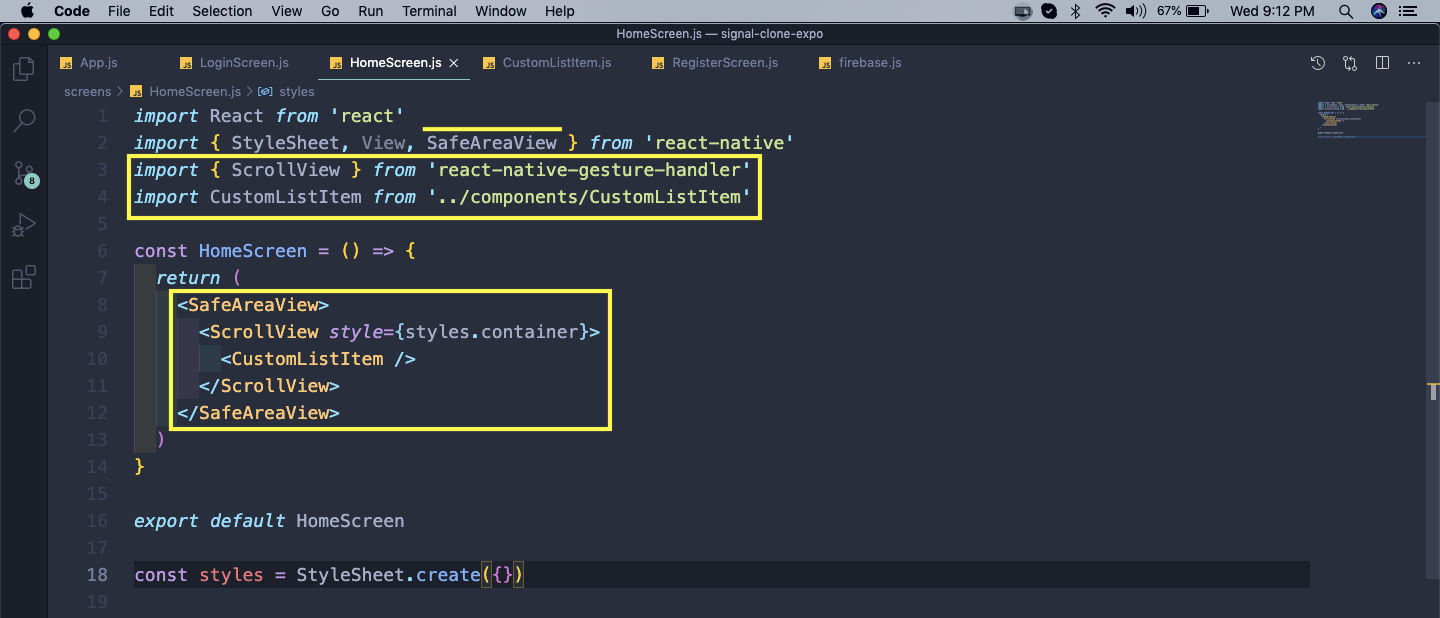Select the HomeScreen.js tab

click(x=395, y=63)
